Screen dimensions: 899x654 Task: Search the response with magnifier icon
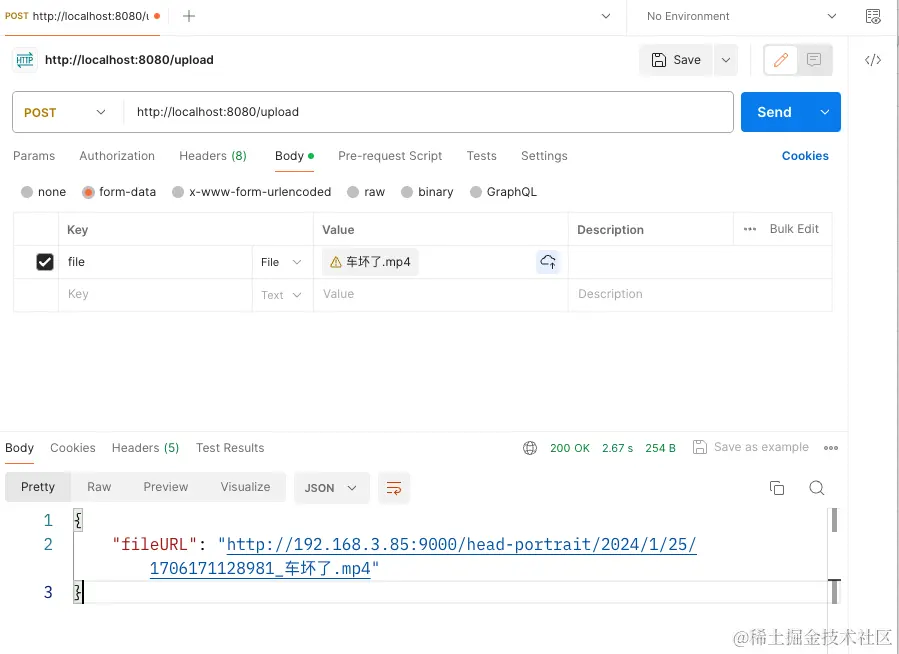(816, 488)
